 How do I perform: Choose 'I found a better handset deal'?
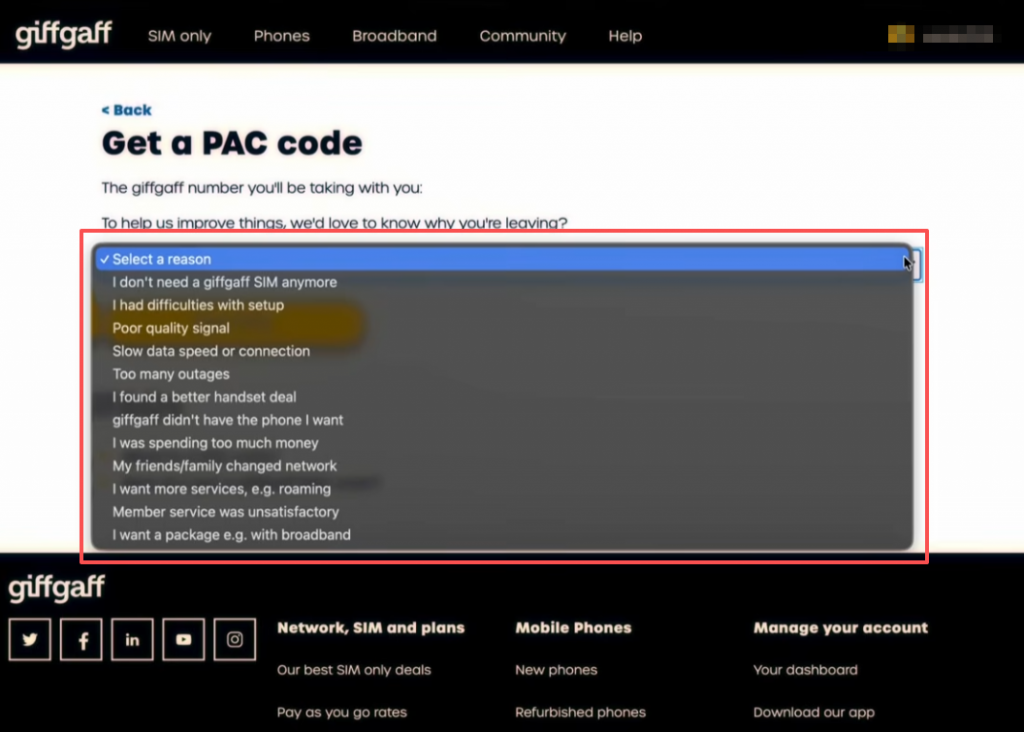pyautogui.click(x=502, y=396)
